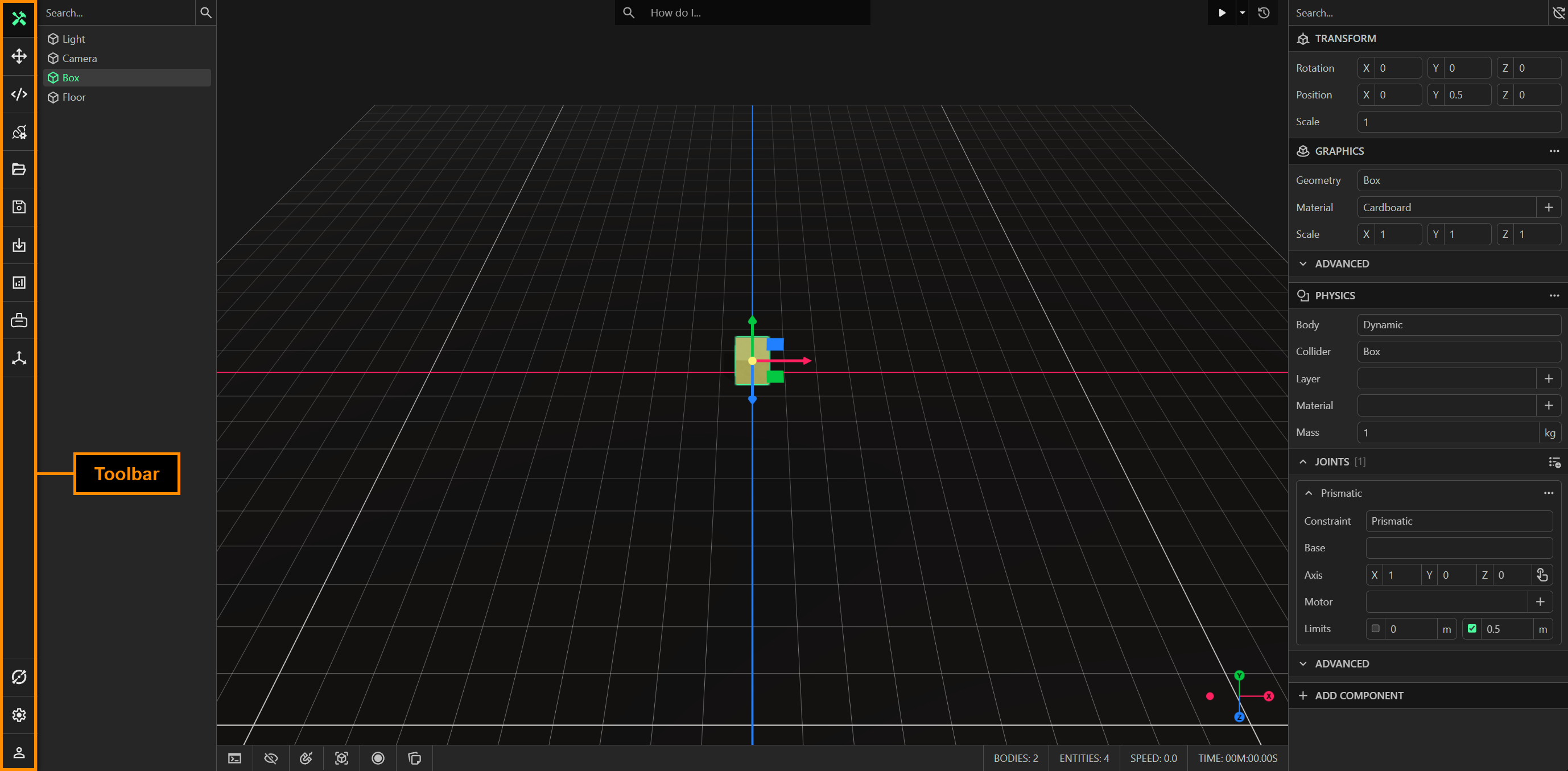Click the import tray icon in the toolbar
Screen dimensions: 1568x771
(x=19, y=245)
